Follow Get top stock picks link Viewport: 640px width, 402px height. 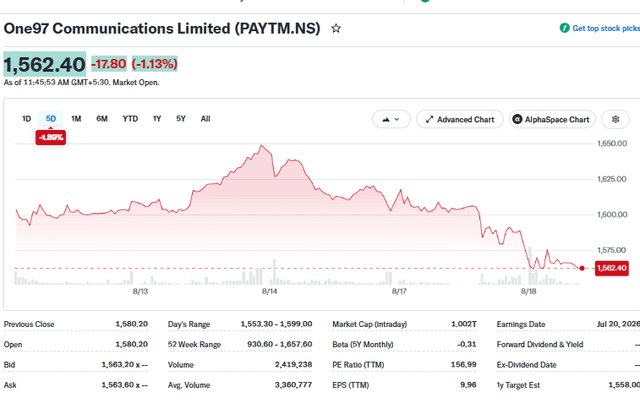(606, 28)
